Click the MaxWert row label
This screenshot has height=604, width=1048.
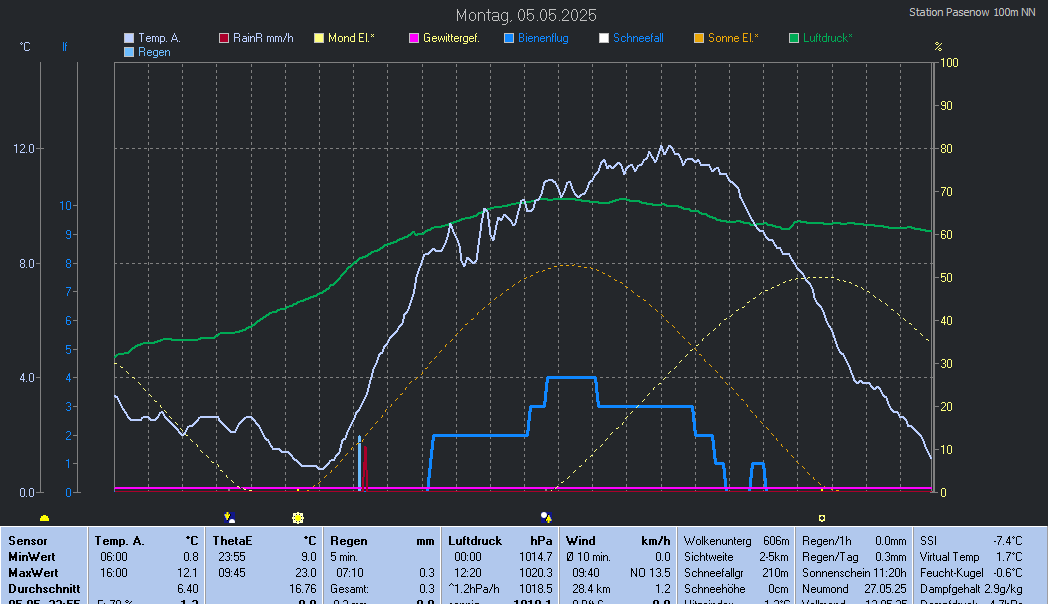coord(33,573)
